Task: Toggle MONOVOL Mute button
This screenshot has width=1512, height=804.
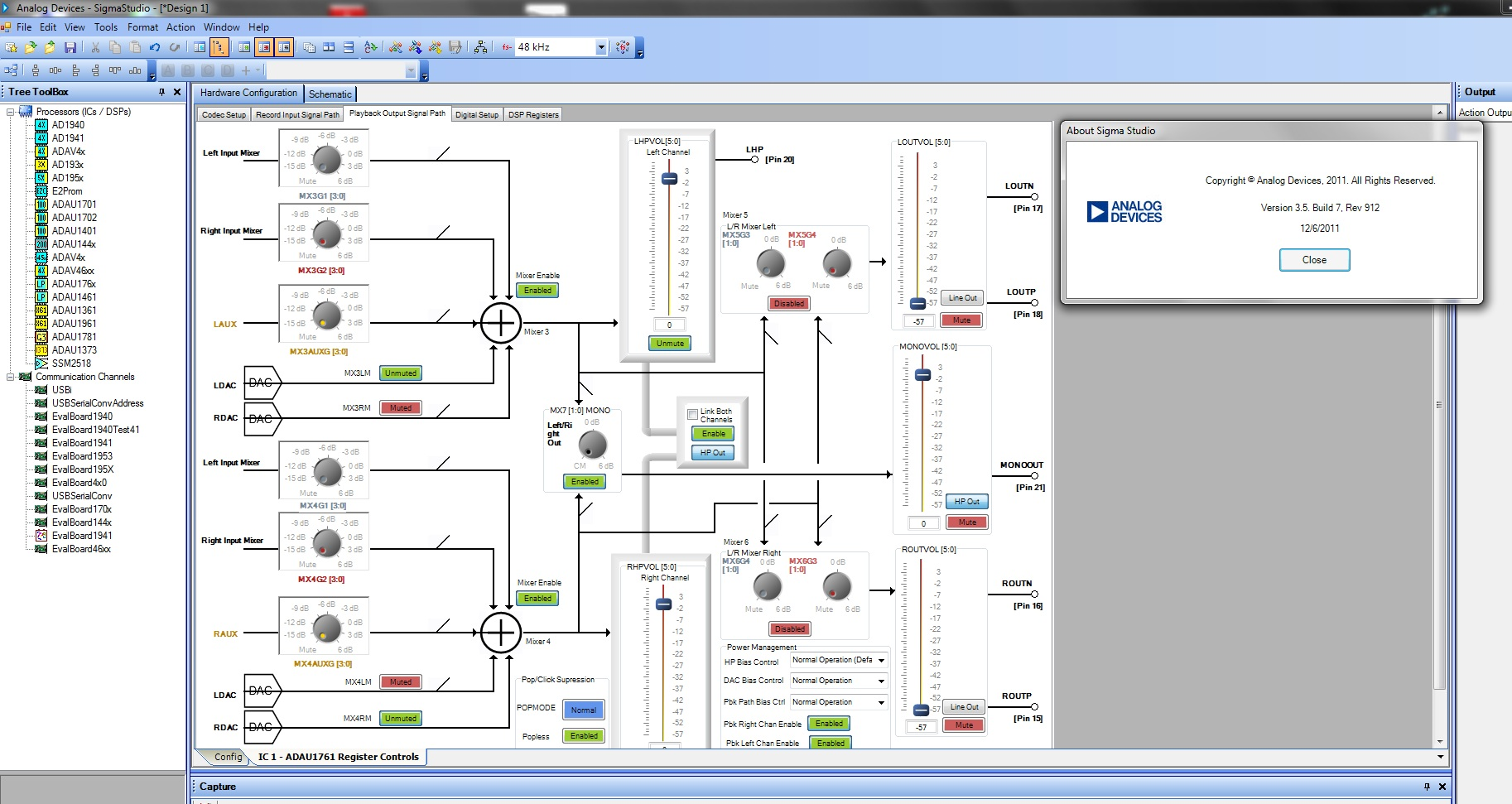Action: 967,522
